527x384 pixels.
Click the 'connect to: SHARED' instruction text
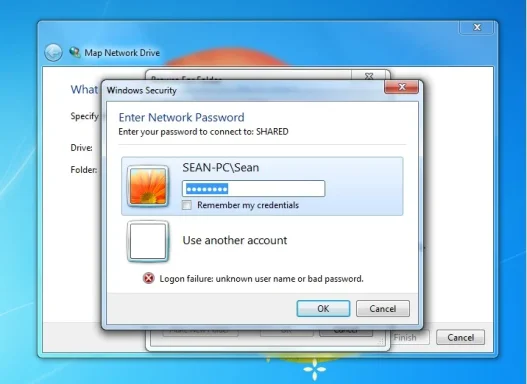click(203, 132)
